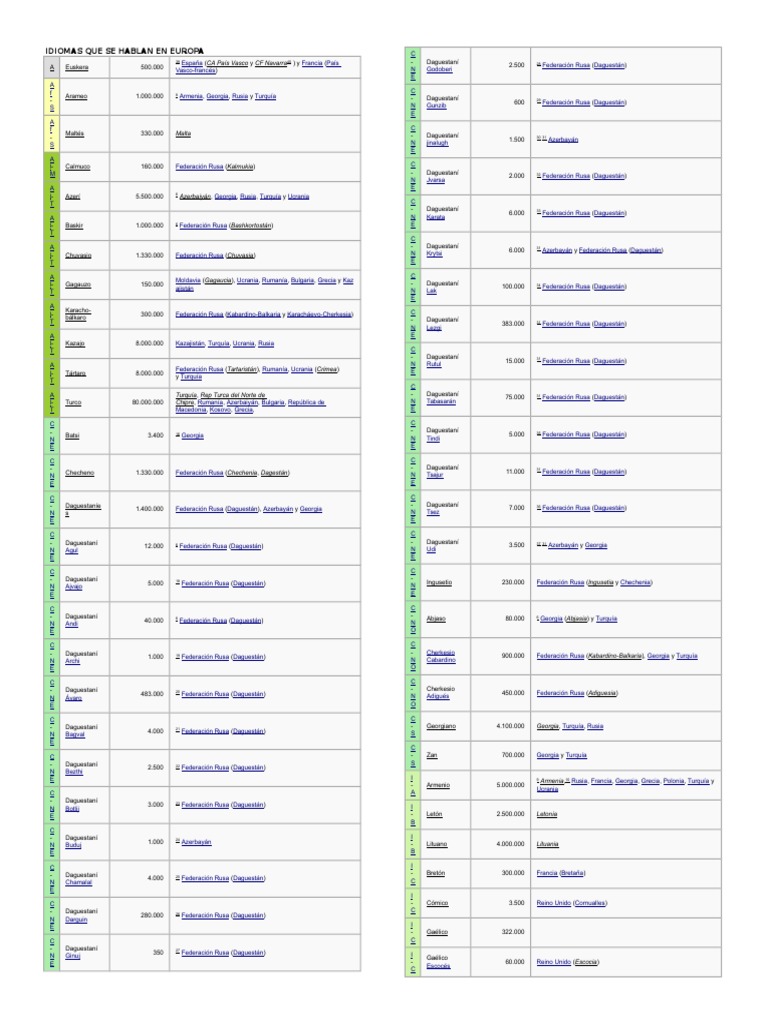Open the Calmuco language entry
The height and width of the screenshot is (1024, 768).
pyautogui.click(x=78, y=167)
